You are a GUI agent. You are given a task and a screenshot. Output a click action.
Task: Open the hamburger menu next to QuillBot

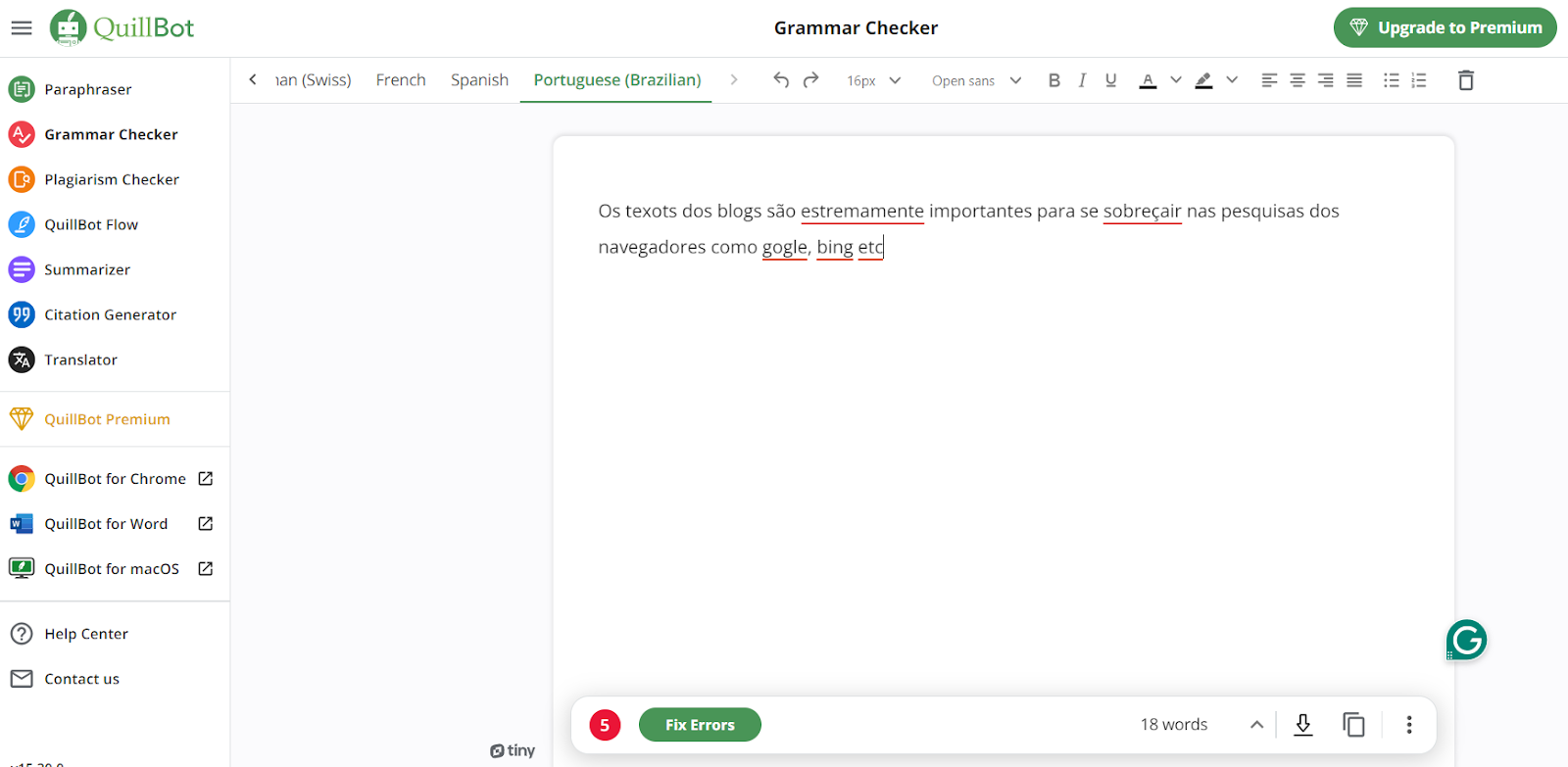point(22,28)
